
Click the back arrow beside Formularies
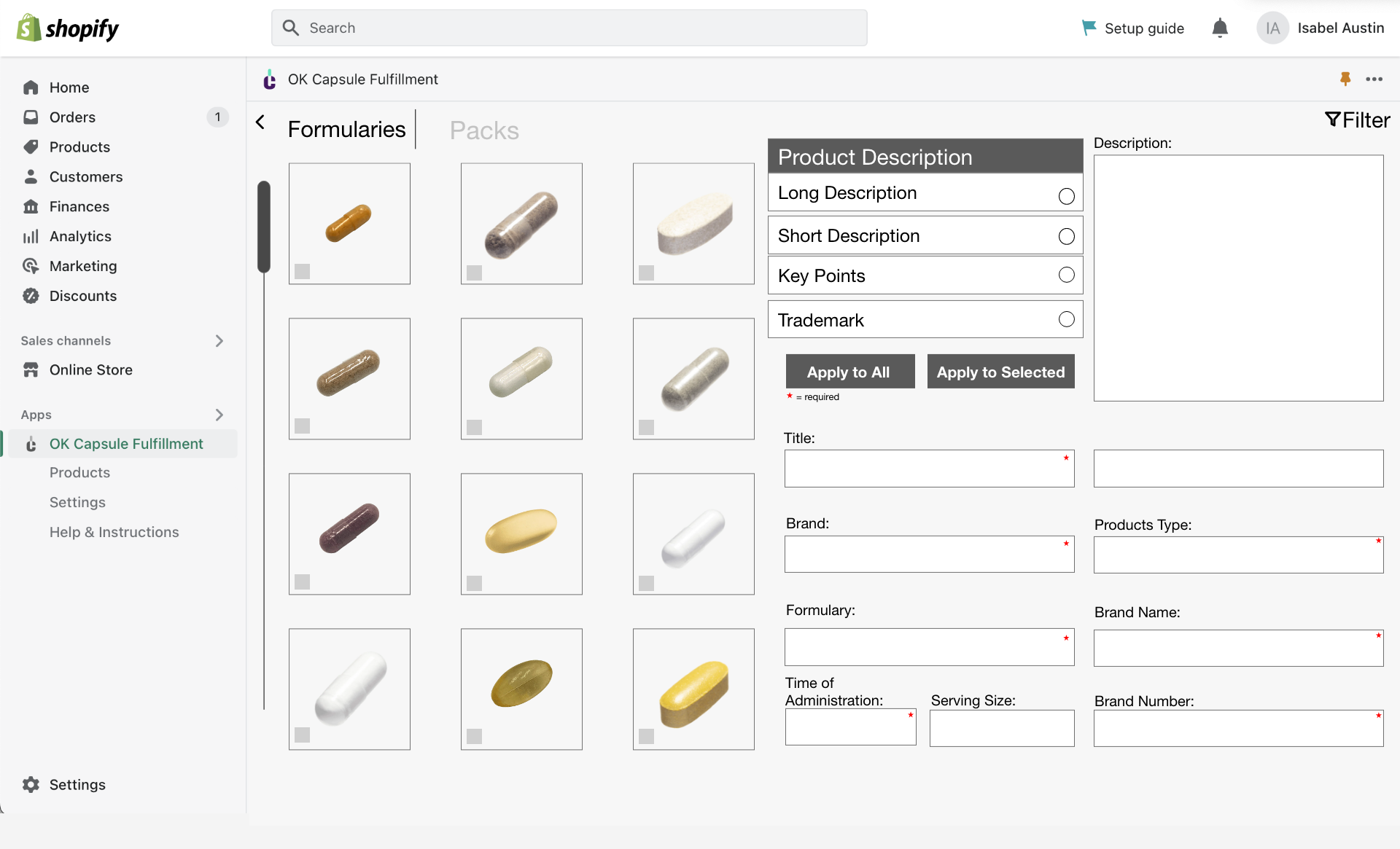tap(261, 122)
